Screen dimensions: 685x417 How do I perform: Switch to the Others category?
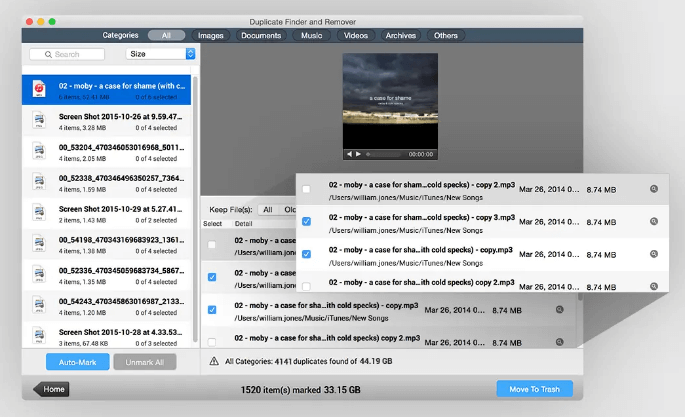[x=446, y=35]
